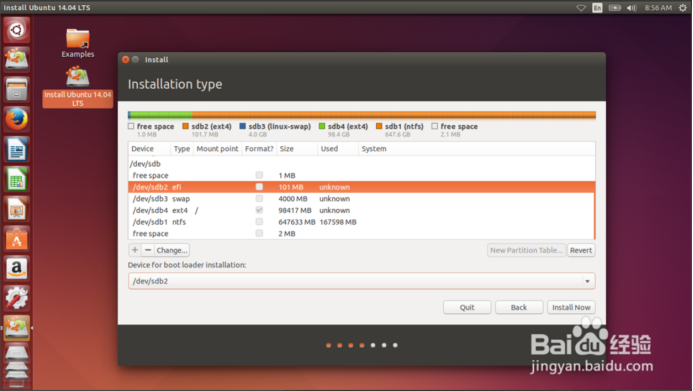This screenshot has width=693, height=391.
Task: Open LibreOffice Calc spreadsheet
Action: pos(17,179)
